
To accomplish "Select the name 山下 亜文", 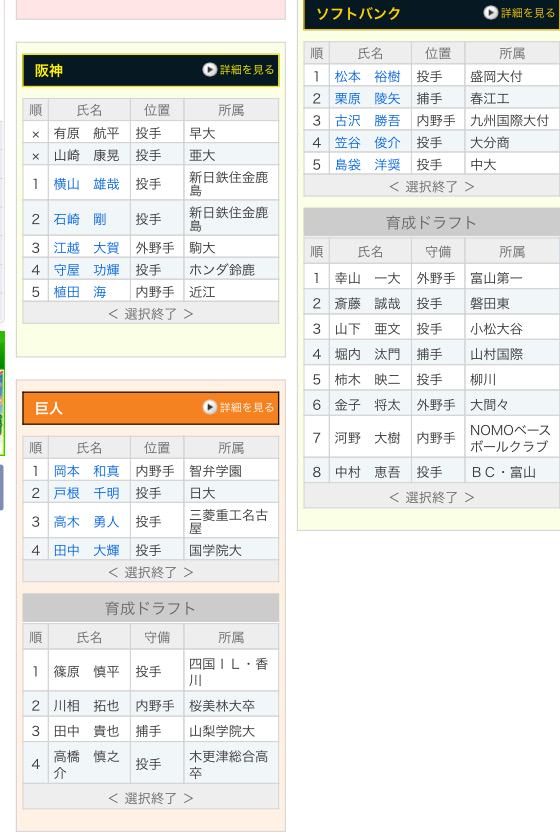I will point(367,329).
